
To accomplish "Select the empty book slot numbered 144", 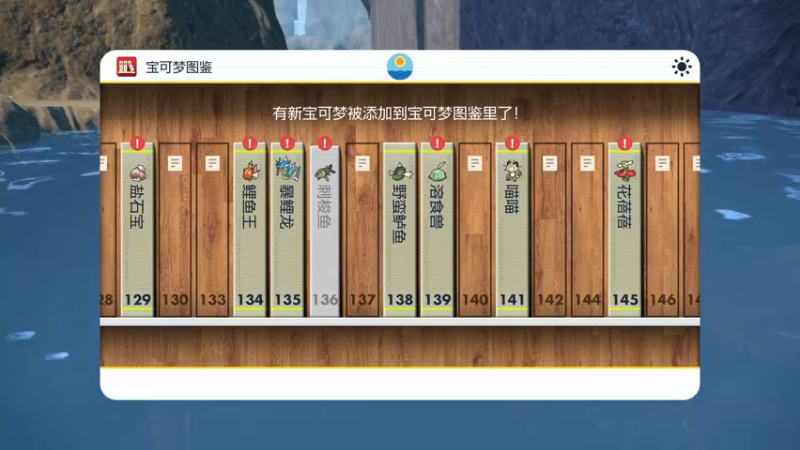I will pyautogui.click(x=587, y=230).
